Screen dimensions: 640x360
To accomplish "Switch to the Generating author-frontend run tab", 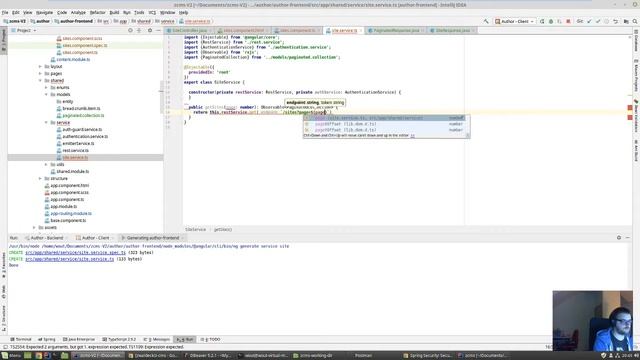I will 152,238.
